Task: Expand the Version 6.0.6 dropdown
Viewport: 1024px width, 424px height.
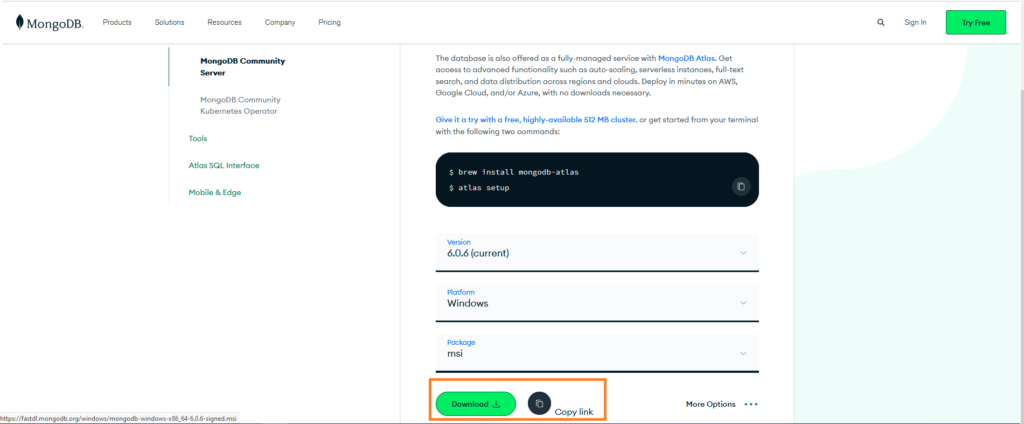Action: click(x=597, y=252)
